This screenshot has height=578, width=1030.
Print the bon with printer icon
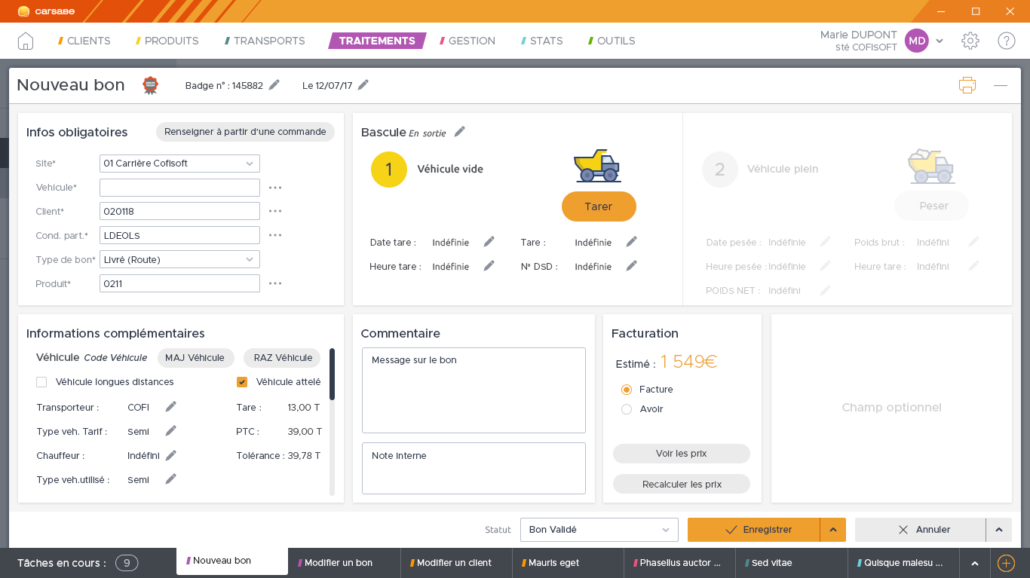pyautogui.click(x=967, y=85)
